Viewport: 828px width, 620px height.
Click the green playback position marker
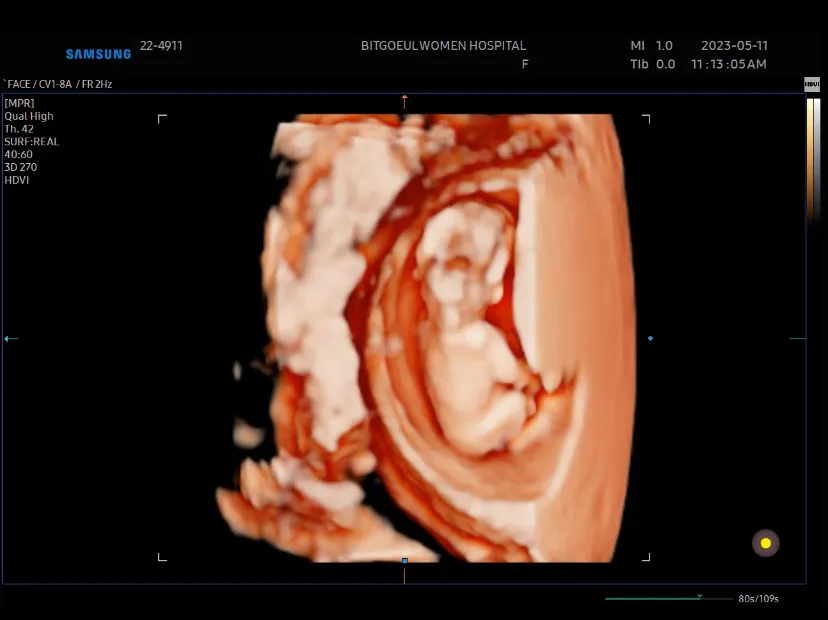click(699, 596)
